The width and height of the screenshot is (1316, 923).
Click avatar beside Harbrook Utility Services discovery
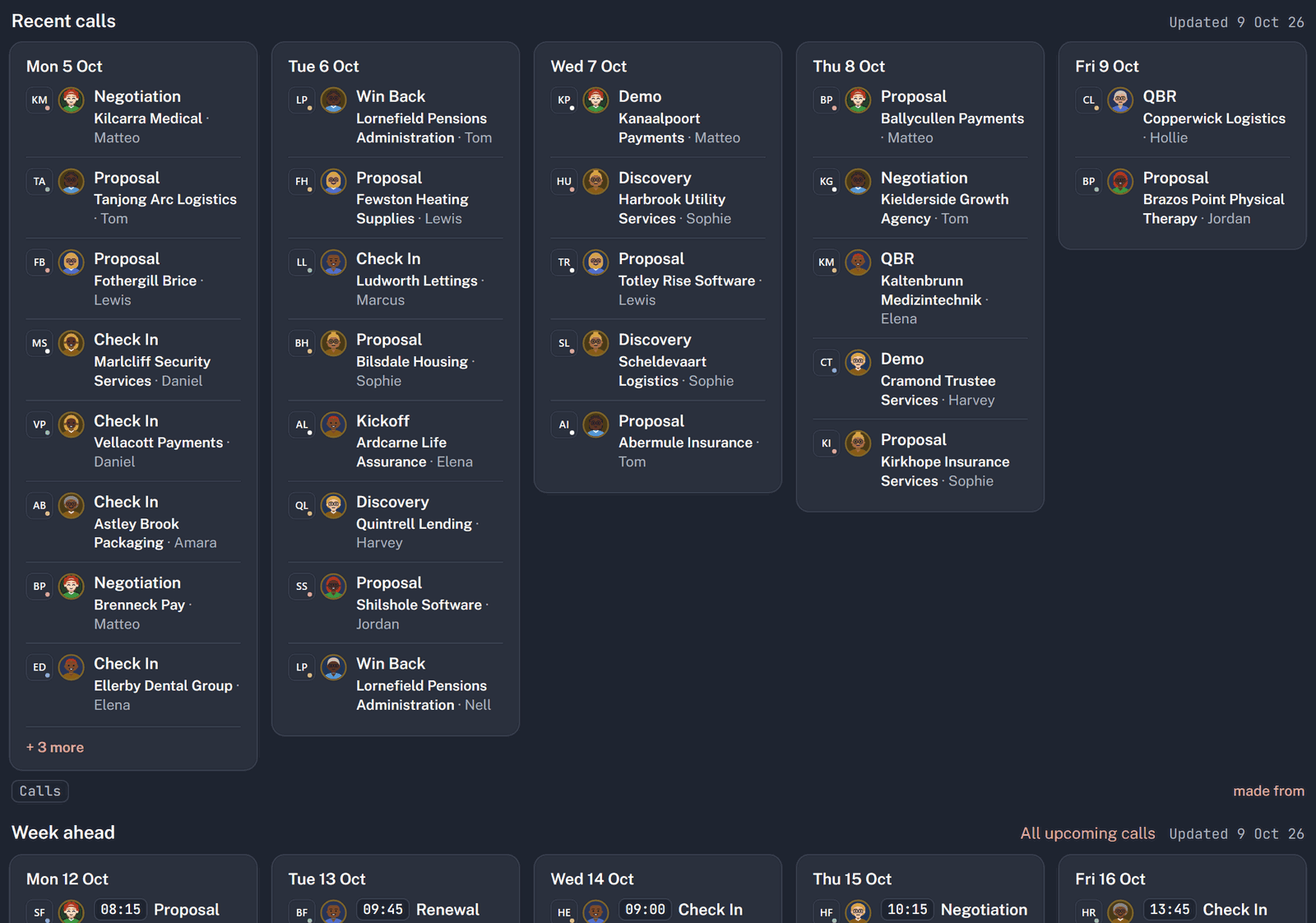click(595, 181)
